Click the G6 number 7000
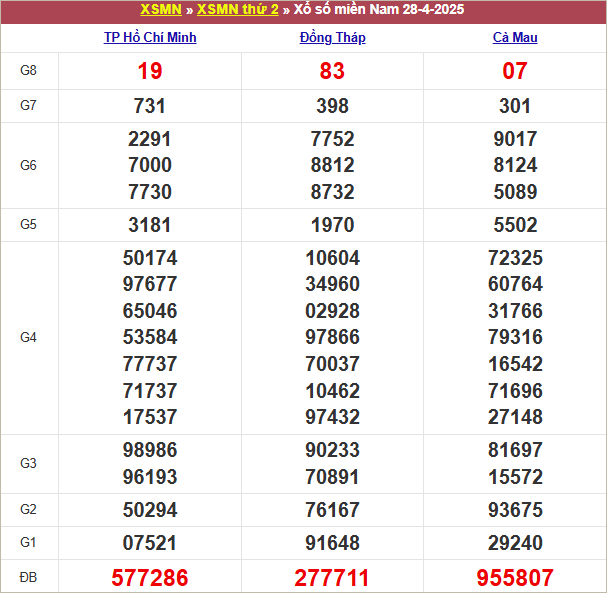 (x=150, y=165)
